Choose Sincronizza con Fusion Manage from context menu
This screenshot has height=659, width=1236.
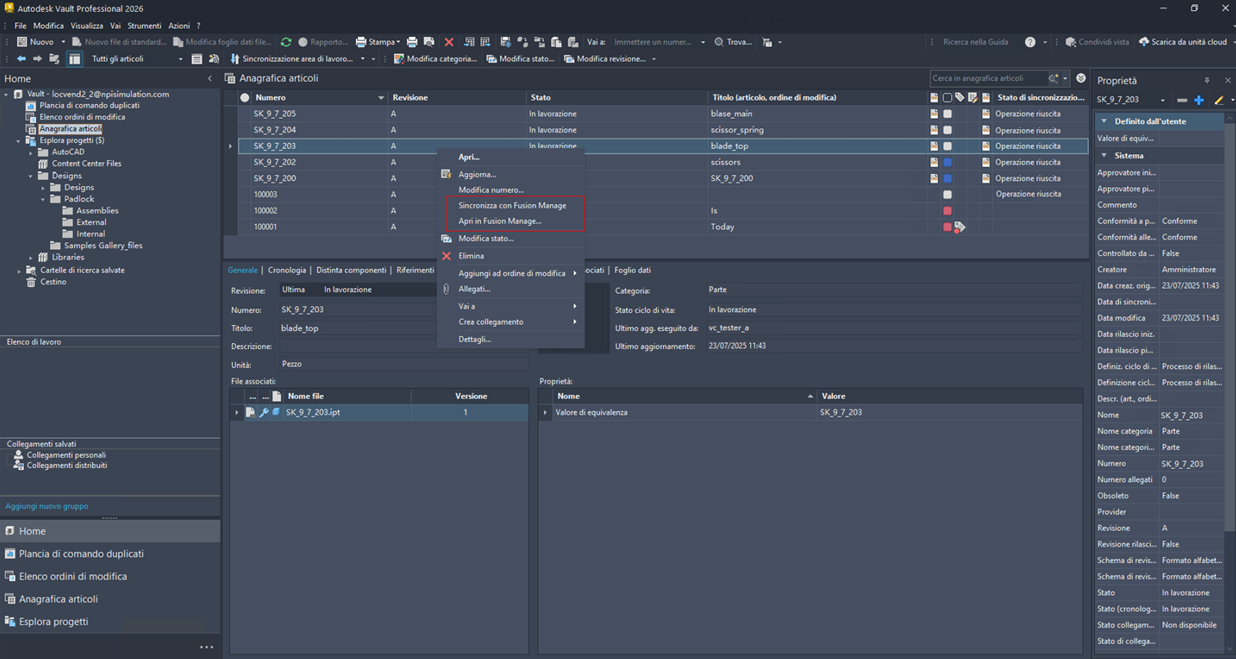coord(512,205)
